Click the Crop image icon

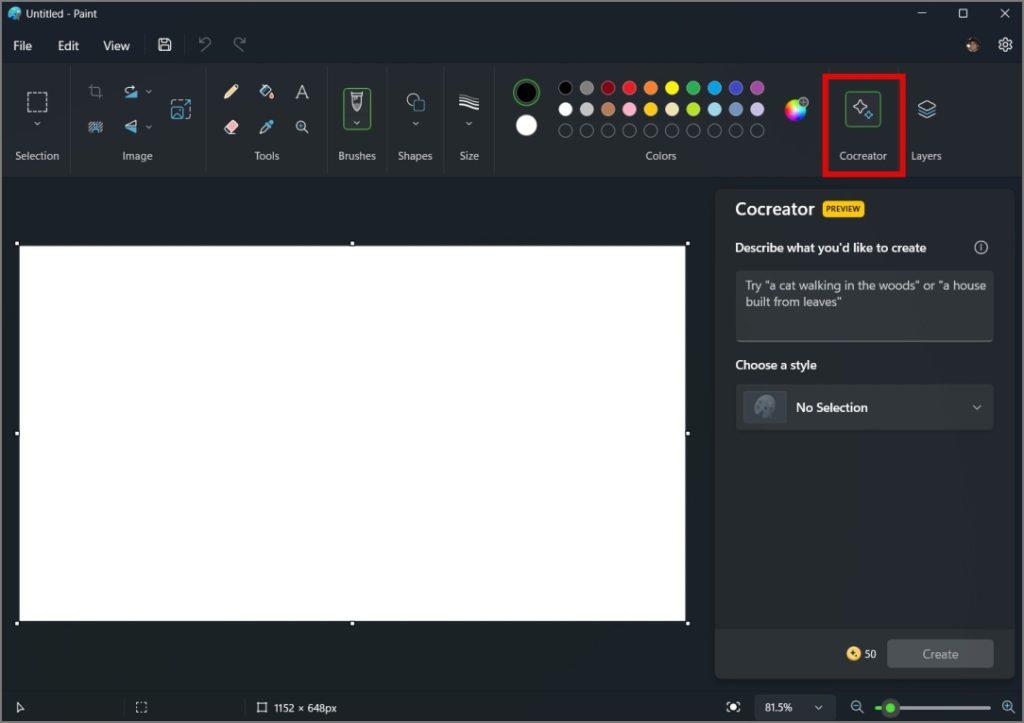coord(95,91)
